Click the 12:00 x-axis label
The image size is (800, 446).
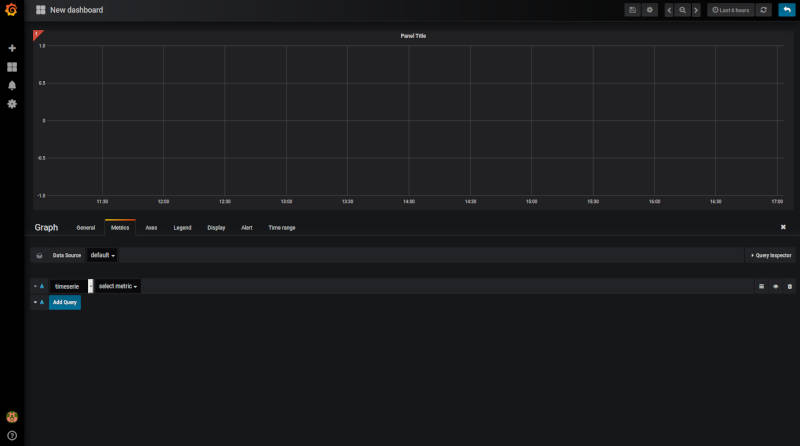163,202
